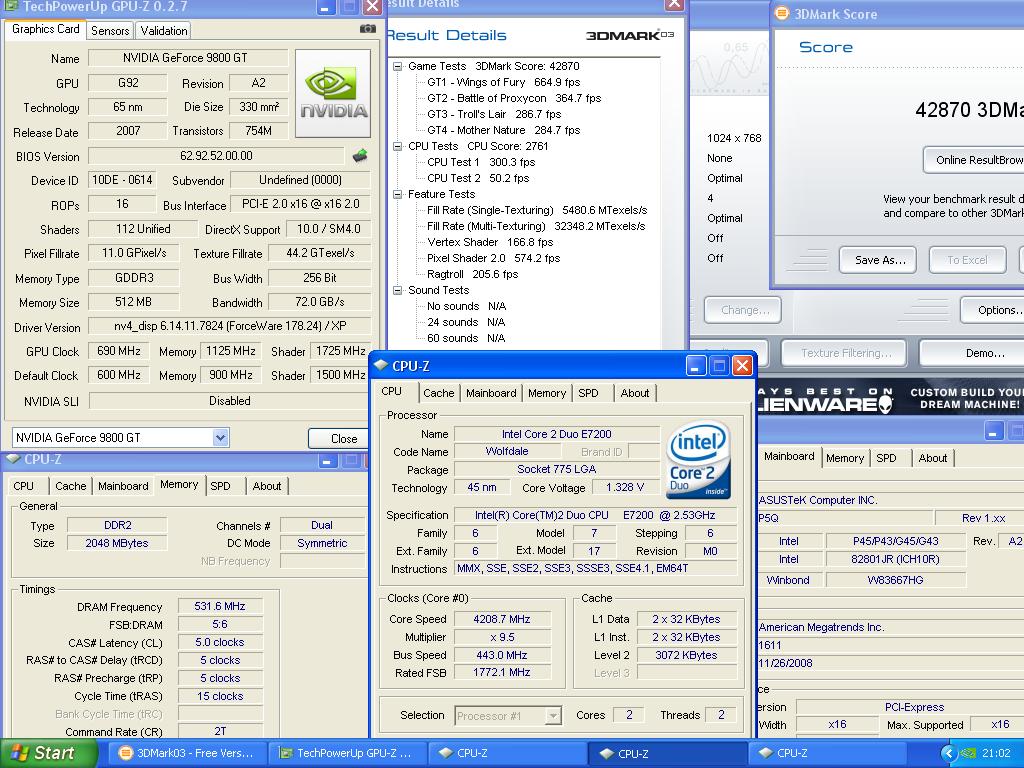Click the Windows Start button

tap(47, 753)
